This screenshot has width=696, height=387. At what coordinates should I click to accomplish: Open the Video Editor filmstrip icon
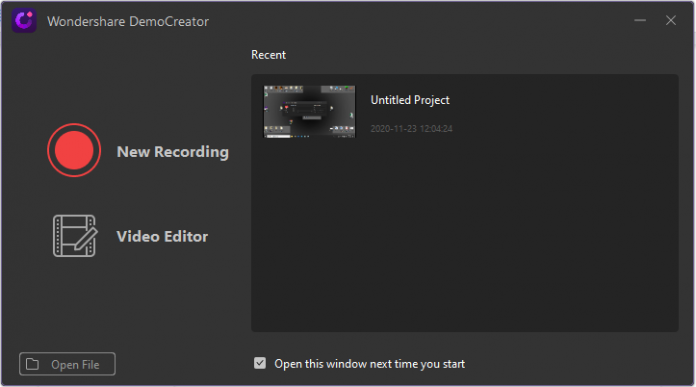click(x=75, y=236)
